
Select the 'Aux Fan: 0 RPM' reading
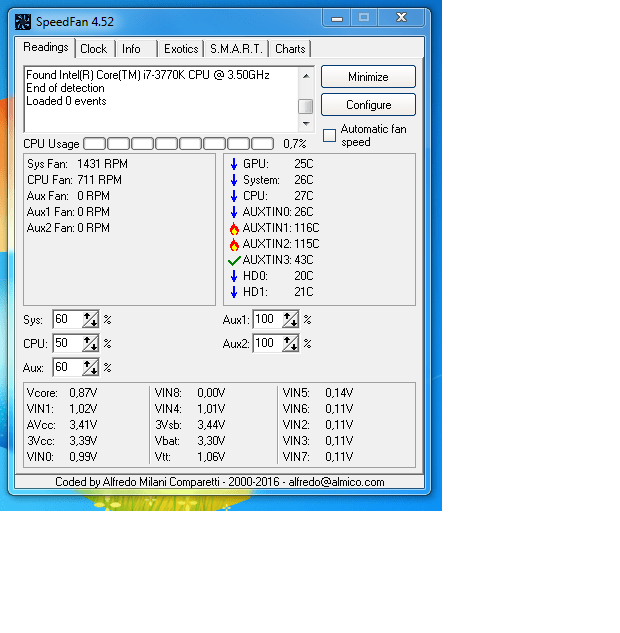(68, 196)
